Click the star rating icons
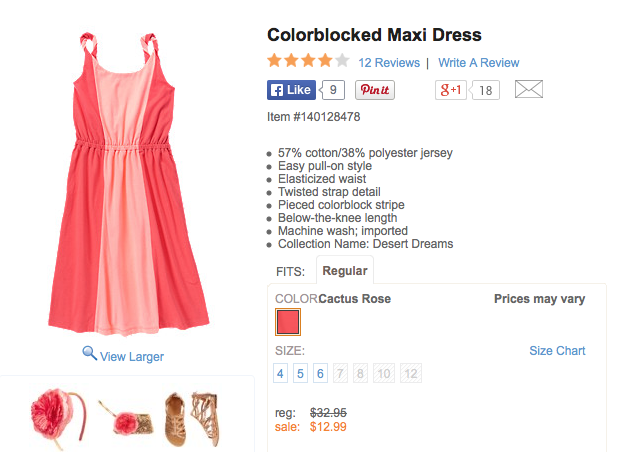This screenshot has width=622, height=452. (308, 61)
